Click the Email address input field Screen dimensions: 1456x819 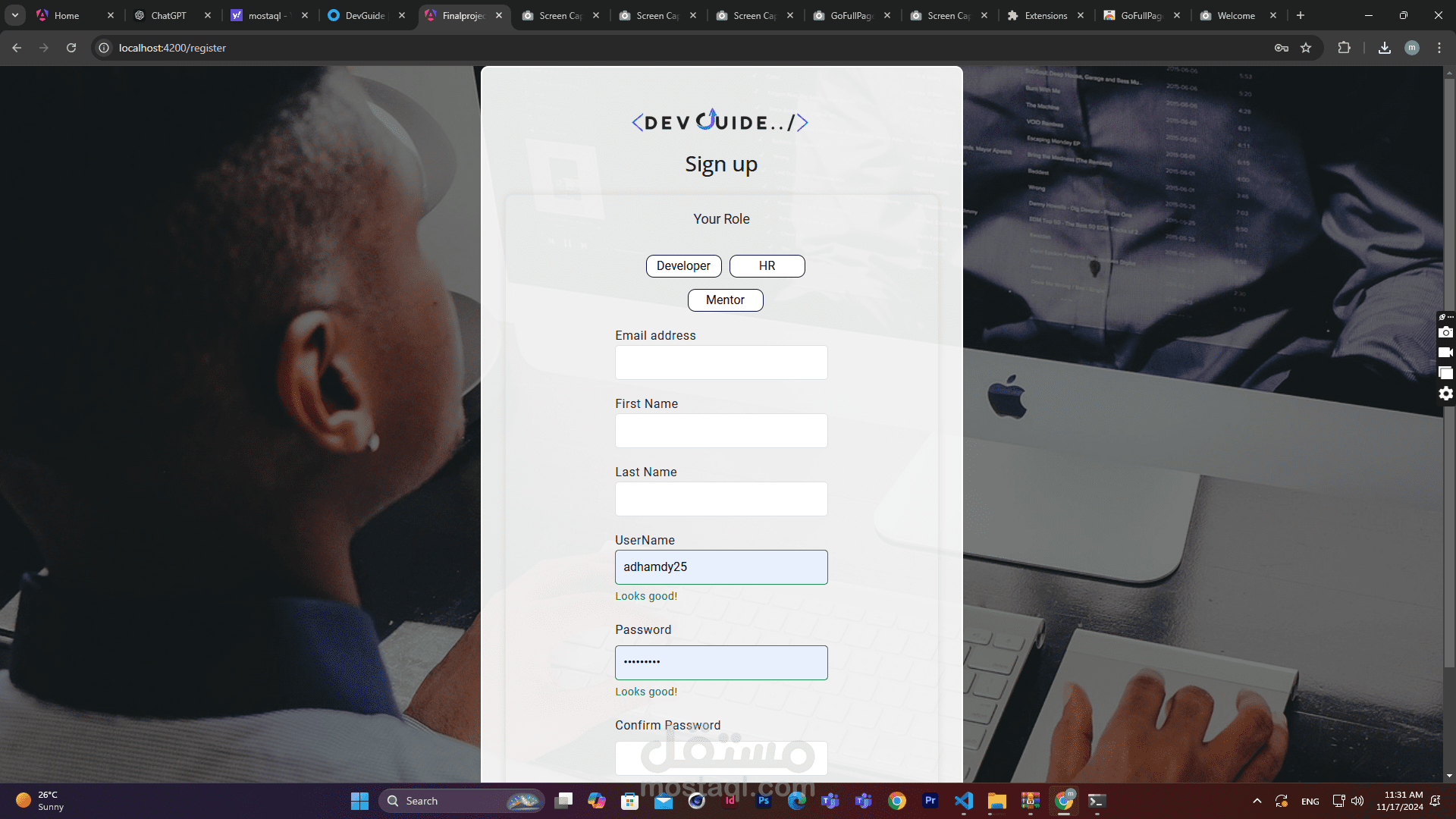tap(721, 362)
